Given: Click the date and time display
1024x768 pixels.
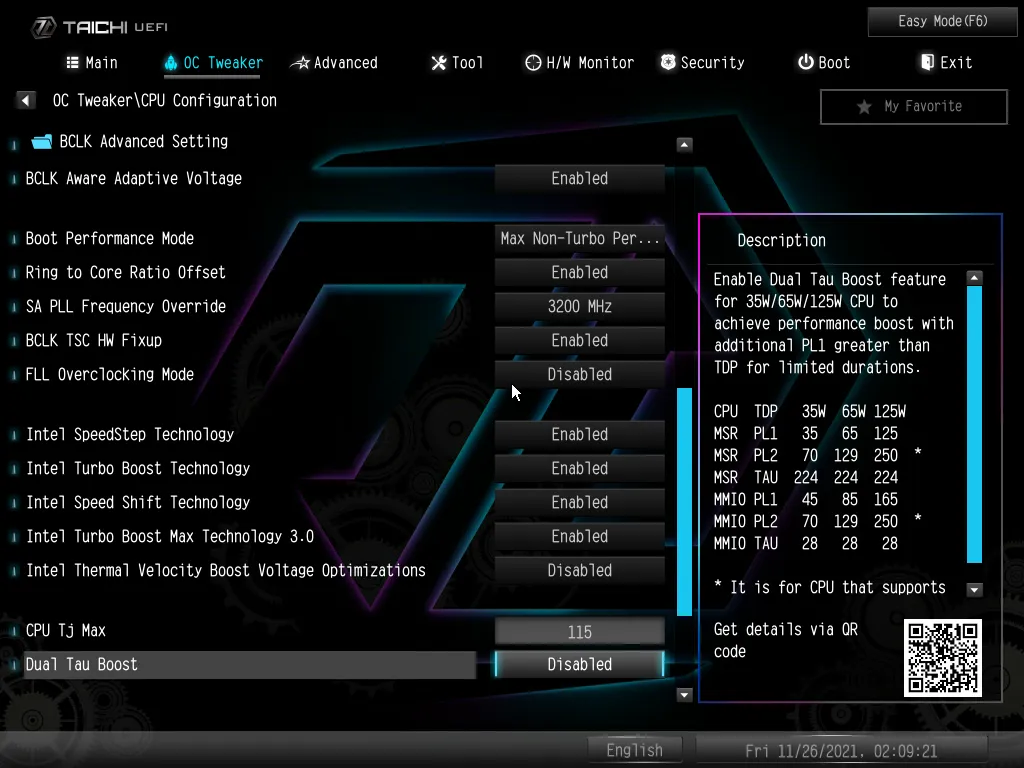Looking at the screenshot, I should click(841, 751).
